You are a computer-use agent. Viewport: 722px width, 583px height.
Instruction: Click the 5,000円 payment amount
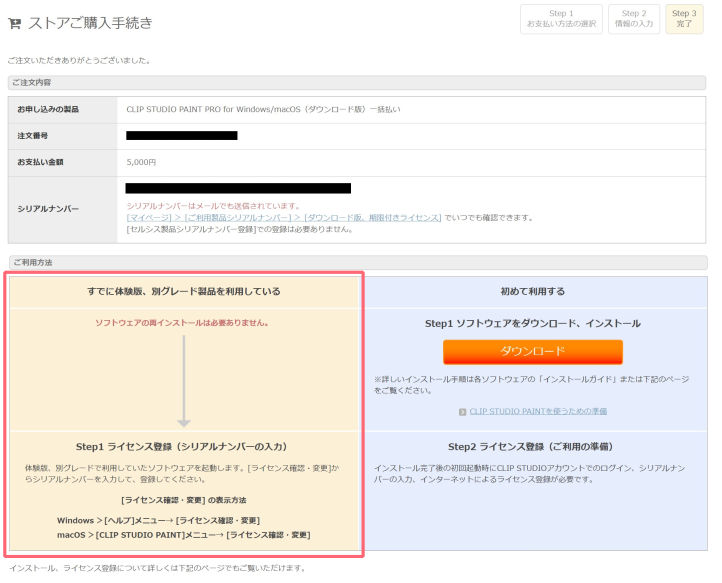pyautogui.click(x=141, y=162)
